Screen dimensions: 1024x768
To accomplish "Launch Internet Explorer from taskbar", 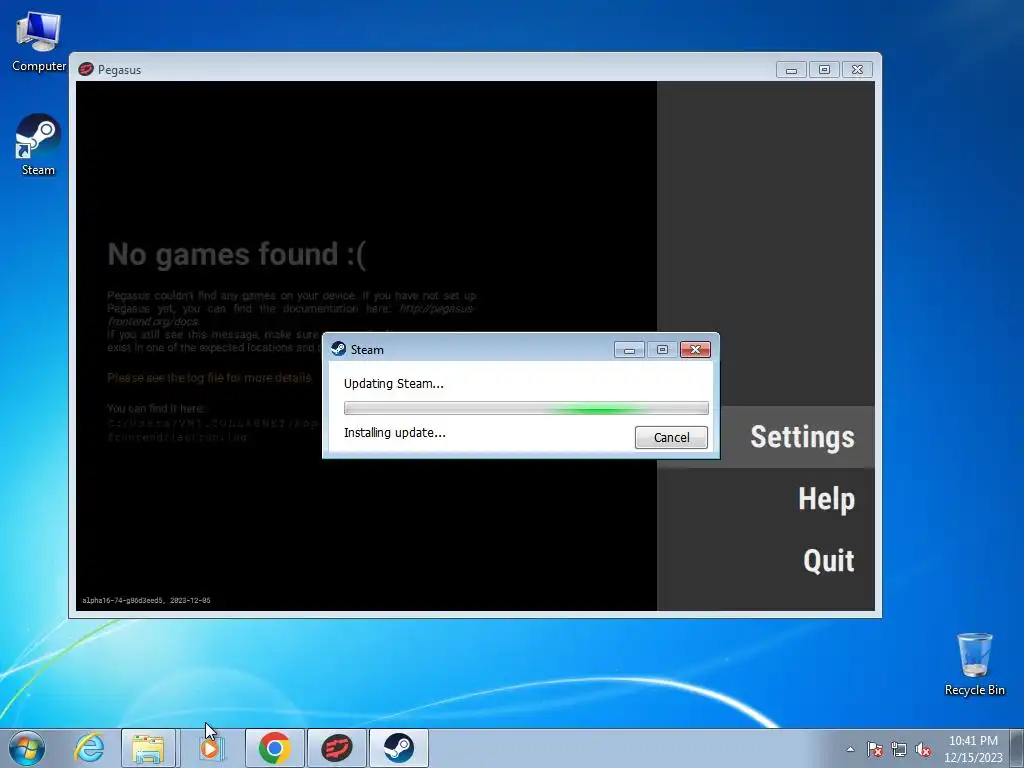I will [x=89, y=748].
